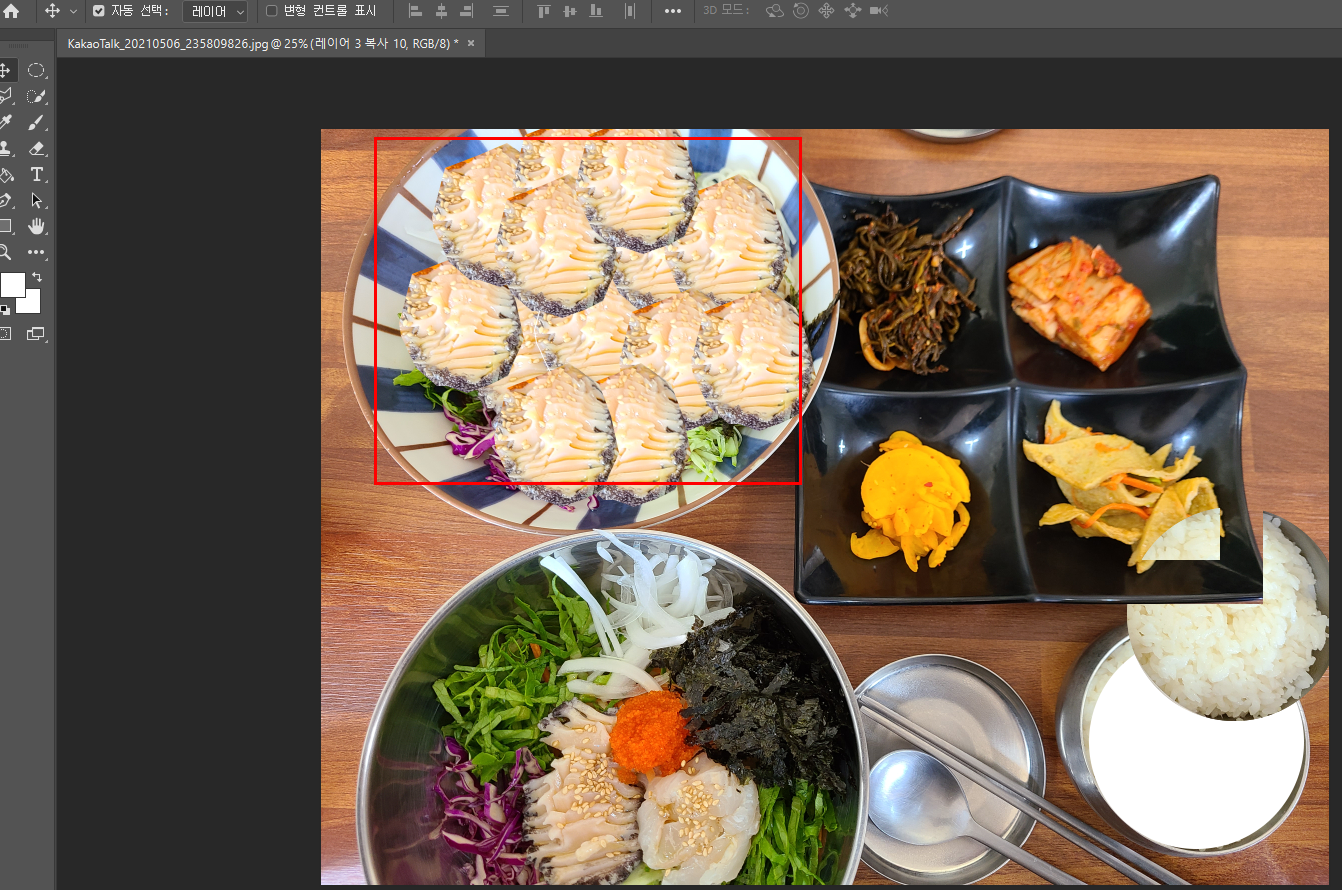
Task: Select the Quick Selection tool
Action: (x=36, y=96)
